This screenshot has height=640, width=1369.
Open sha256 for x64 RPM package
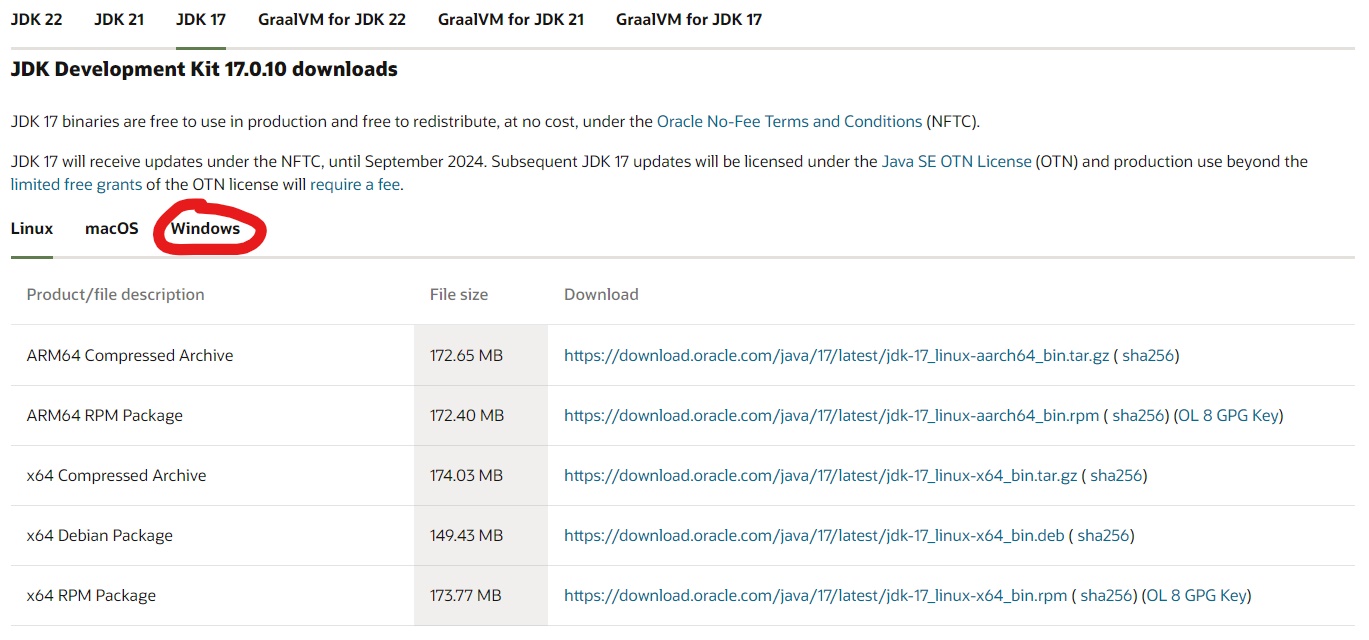coord(1106,595)
